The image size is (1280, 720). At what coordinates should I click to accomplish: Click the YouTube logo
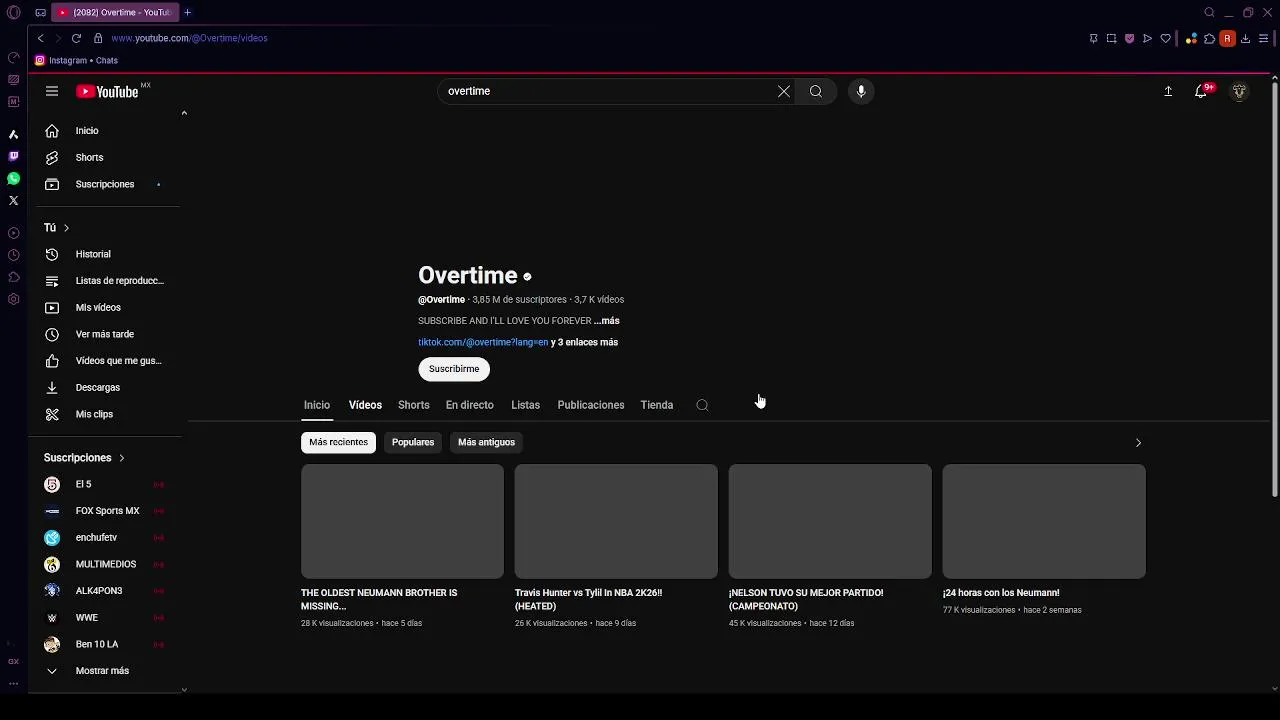[x=107, y=91]
